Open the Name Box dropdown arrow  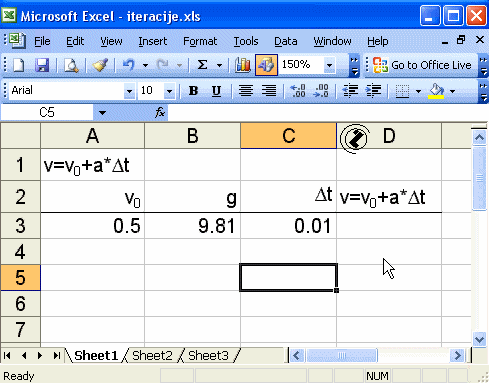102,113
